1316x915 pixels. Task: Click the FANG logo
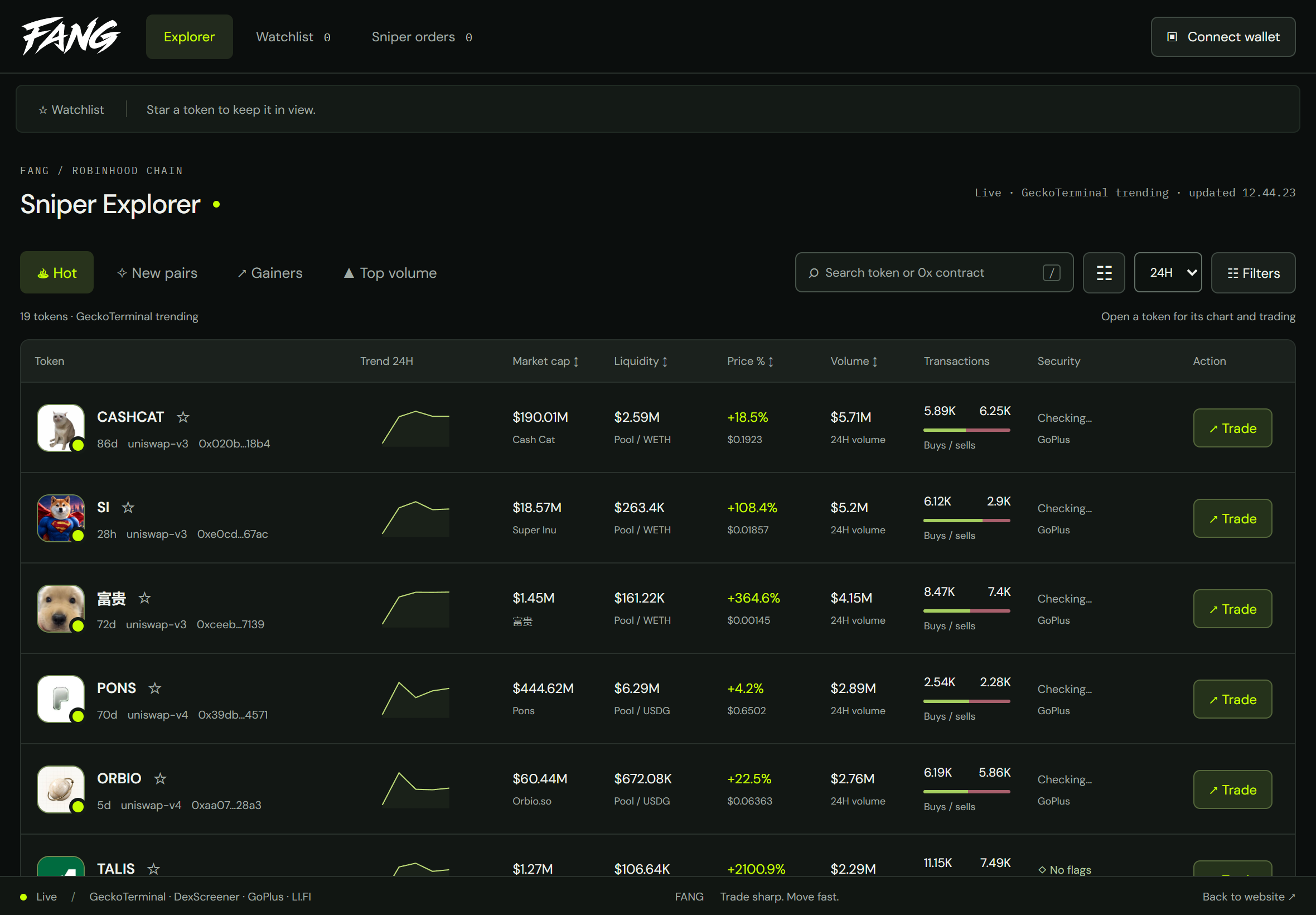pyautogui.click(x=71, y=36)
